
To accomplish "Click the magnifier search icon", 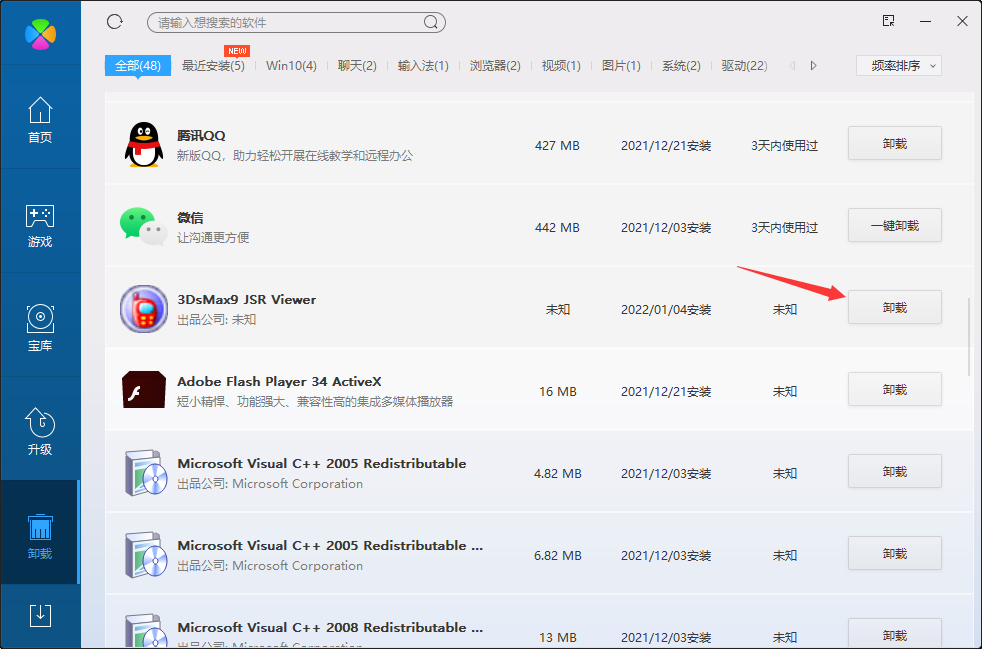I will [430, 23].
